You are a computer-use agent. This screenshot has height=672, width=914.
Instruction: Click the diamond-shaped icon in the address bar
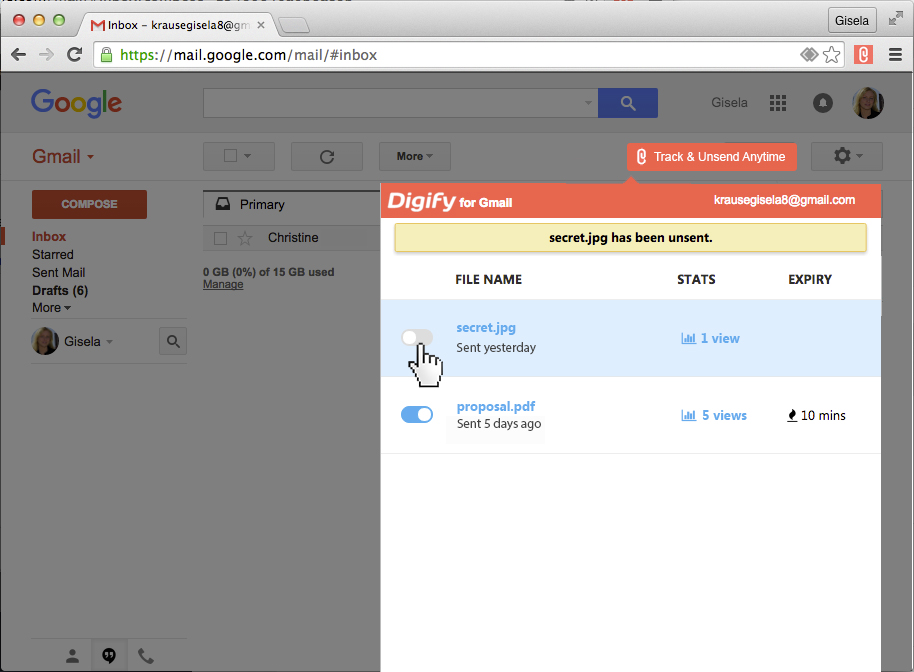tap(809, 55)
